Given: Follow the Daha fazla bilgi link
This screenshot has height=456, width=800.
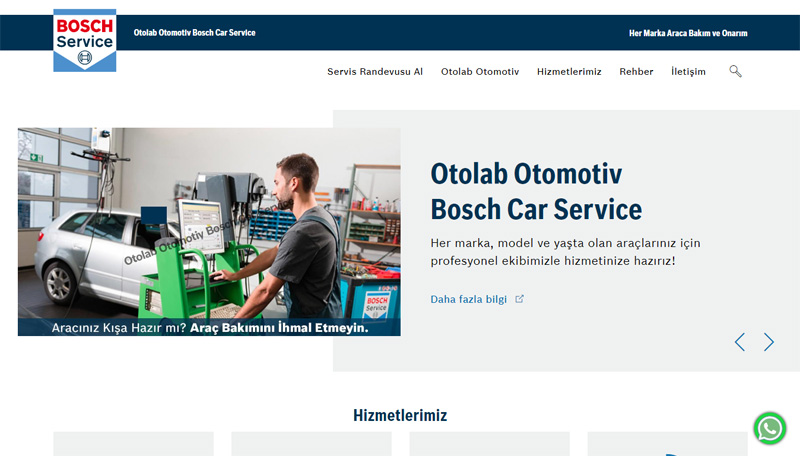Looking at the screenshot, I should tap(469, 299).
